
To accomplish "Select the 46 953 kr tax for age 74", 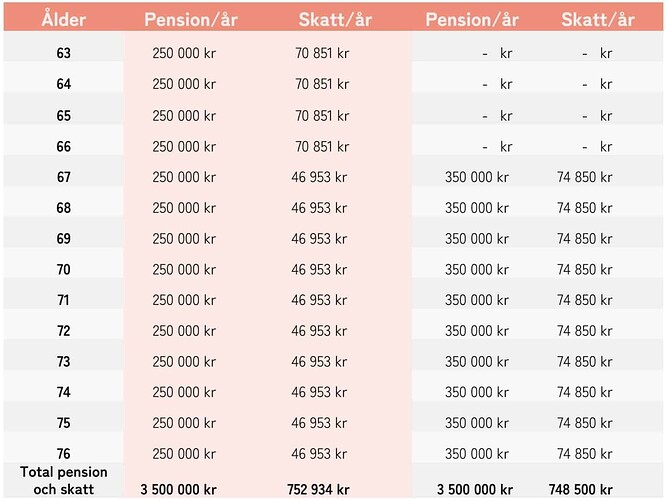I will (x=320, y=393).
